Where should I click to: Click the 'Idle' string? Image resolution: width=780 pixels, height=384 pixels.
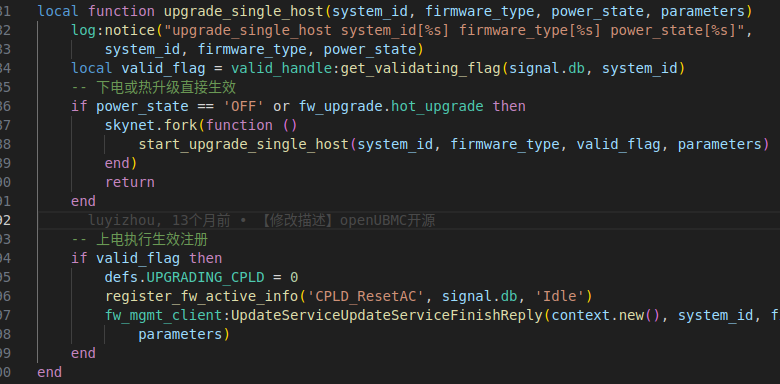(x=560, y=296)
